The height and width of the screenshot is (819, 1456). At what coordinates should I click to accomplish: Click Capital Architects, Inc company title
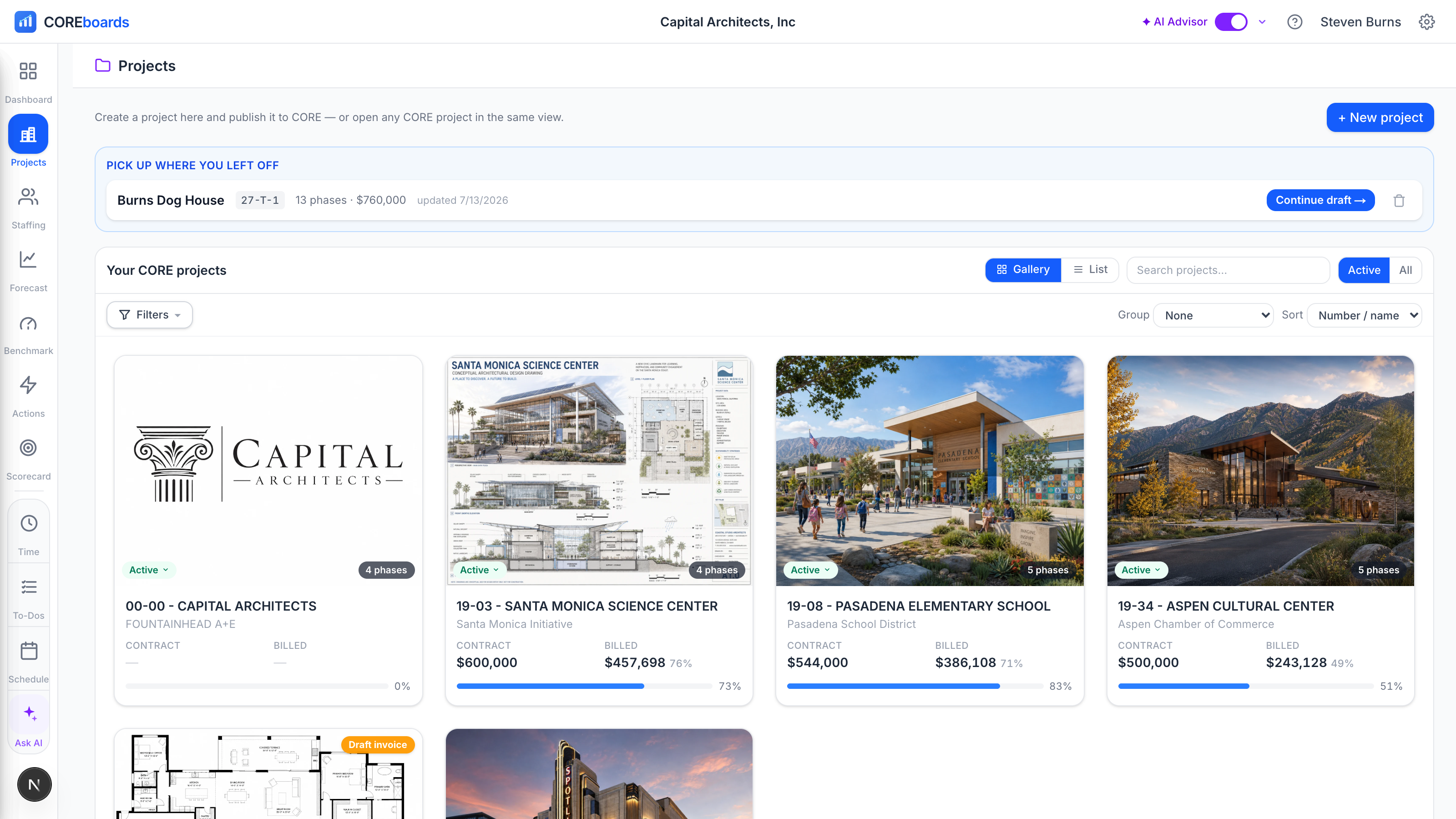click(728, 22)
